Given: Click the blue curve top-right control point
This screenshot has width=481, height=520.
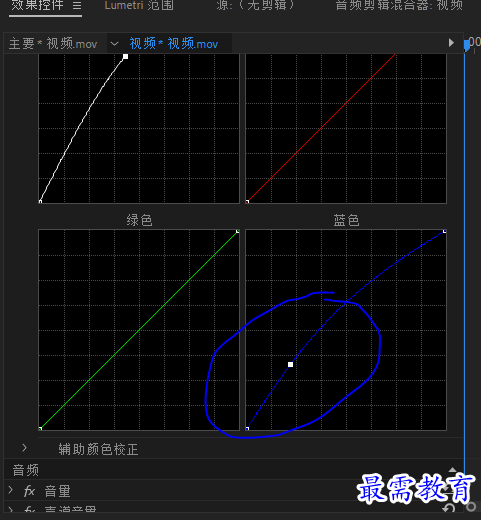Looking at the screenshot, I should (x=445, y=231).
